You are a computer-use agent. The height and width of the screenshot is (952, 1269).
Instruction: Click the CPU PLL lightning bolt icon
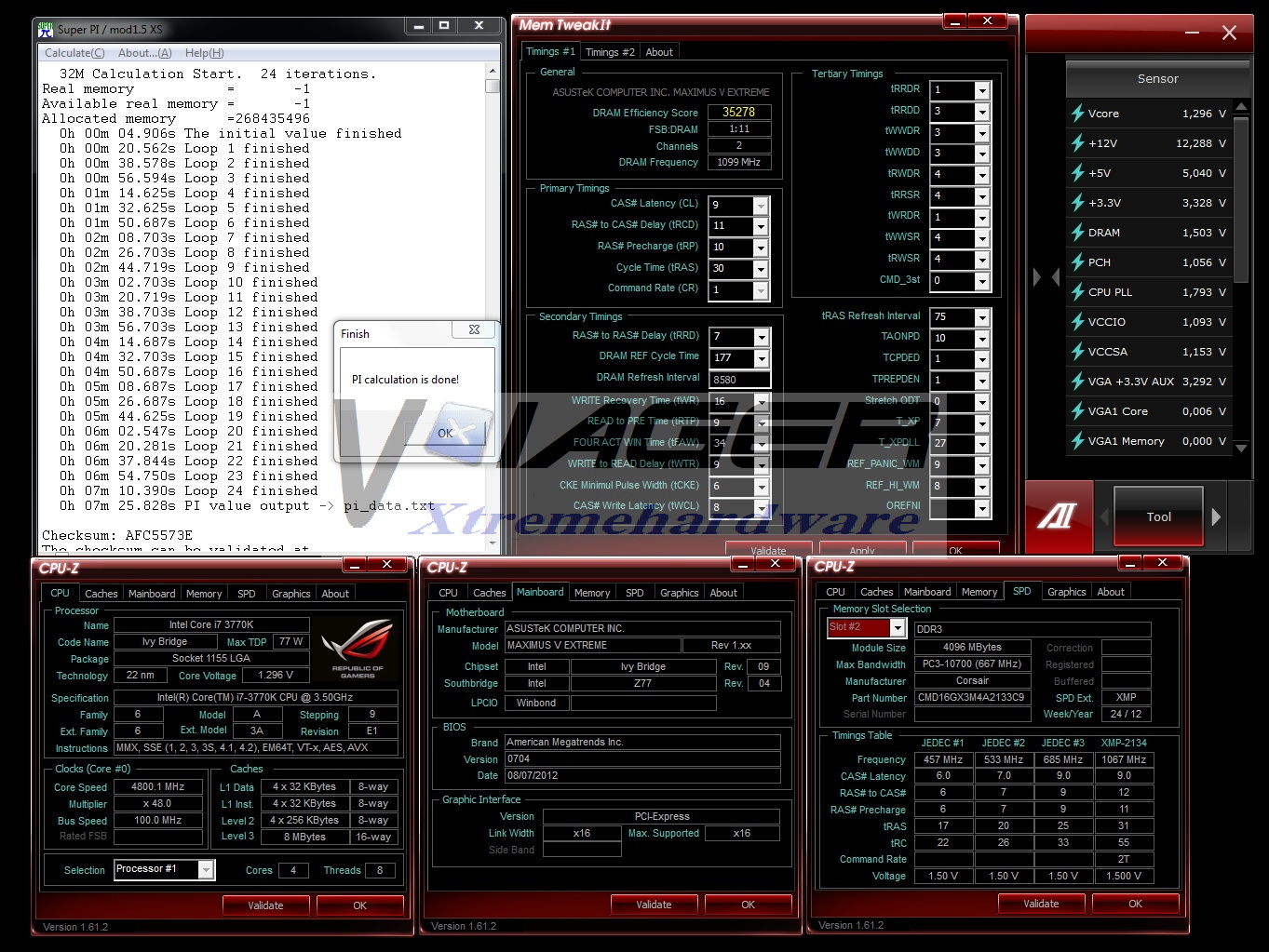click(1077, 292)
